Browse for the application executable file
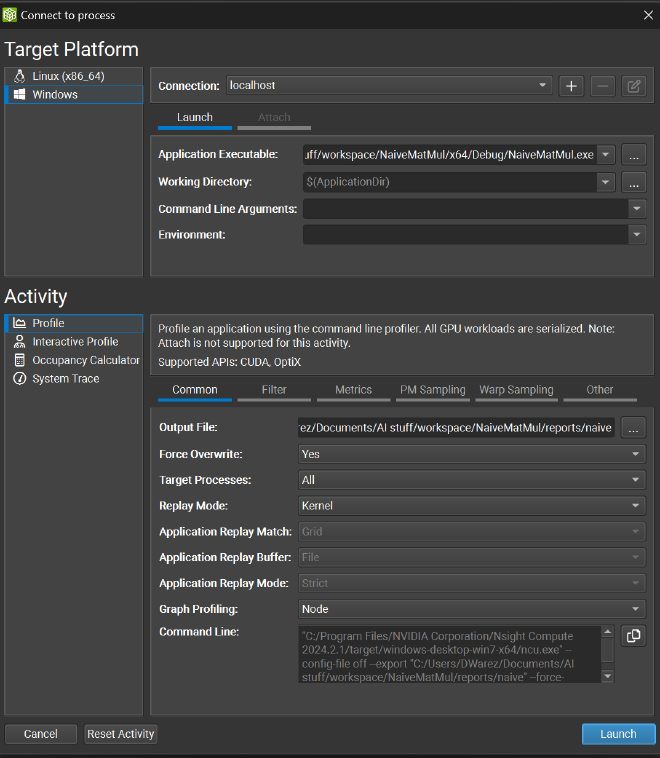The height and width of the screenshot is (758, 660). click(633, 155)
